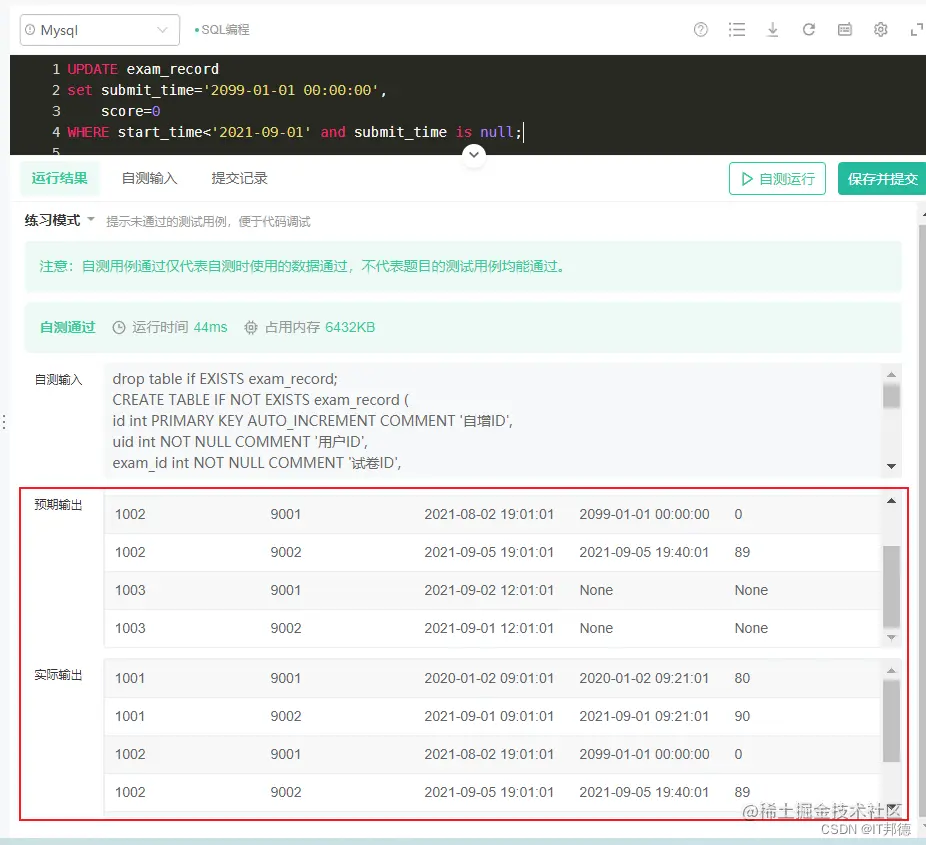
Task: Click expected output 2021-09-02 12:01:01 cell
Action: coord(489,590)
